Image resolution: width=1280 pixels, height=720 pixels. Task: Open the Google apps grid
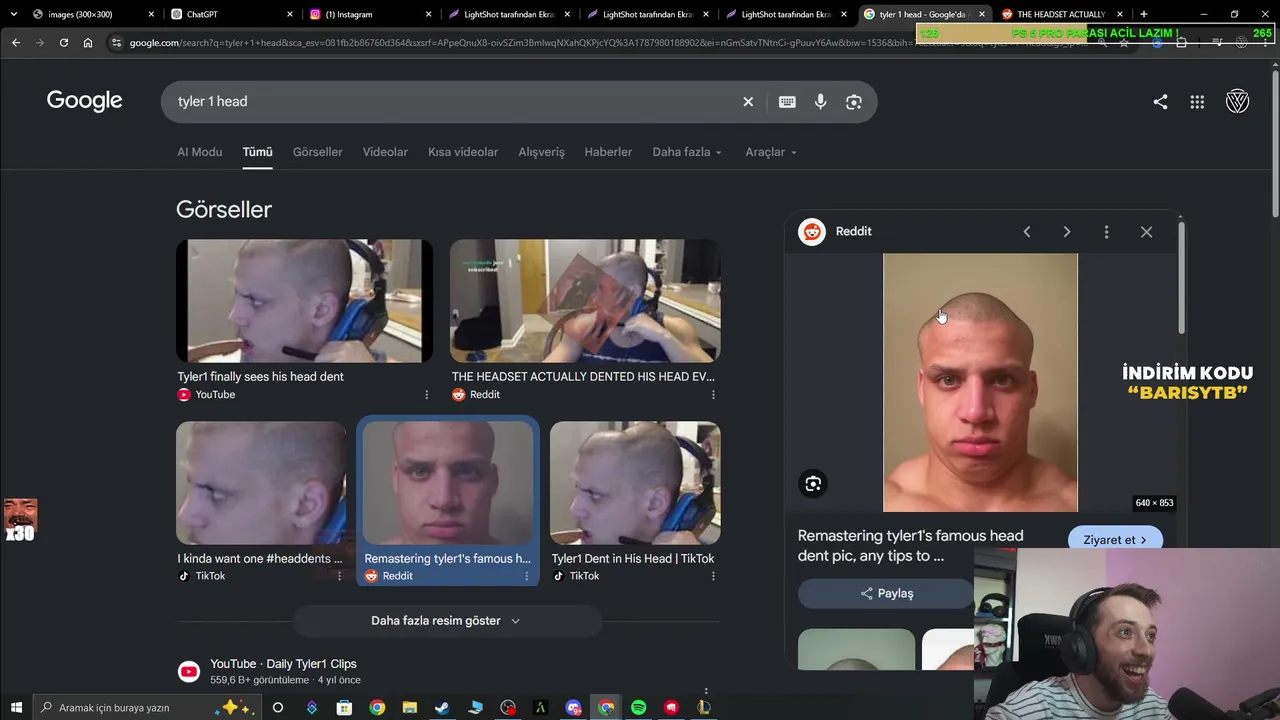point(1197,101)
